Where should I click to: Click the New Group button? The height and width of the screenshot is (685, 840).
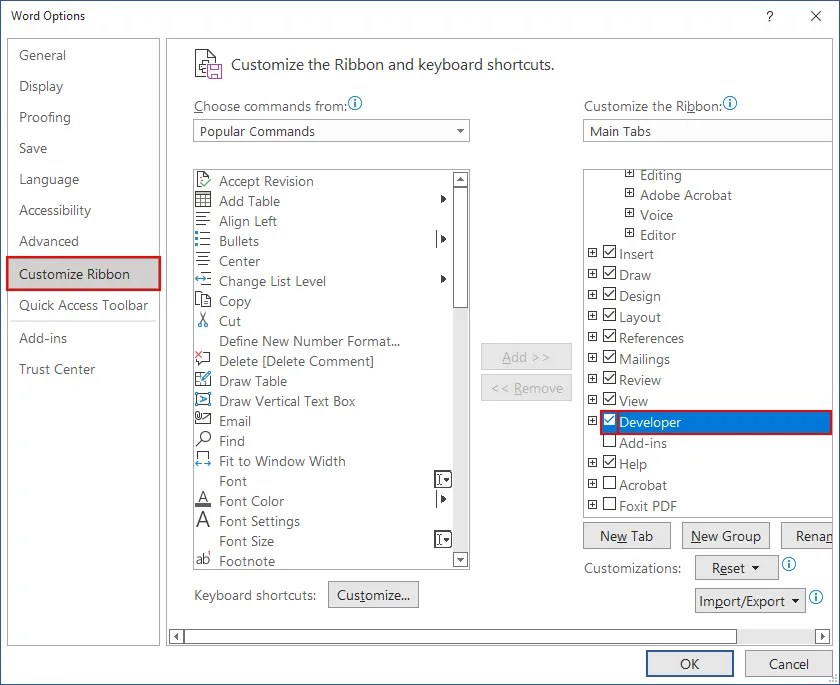point(725,535)
